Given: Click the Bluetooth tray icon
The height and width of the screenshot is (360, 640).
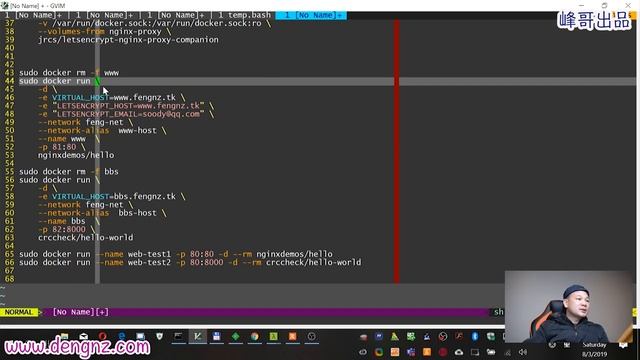Looking at the screenshot, I should pyautogui.click(x=475, y=336).
